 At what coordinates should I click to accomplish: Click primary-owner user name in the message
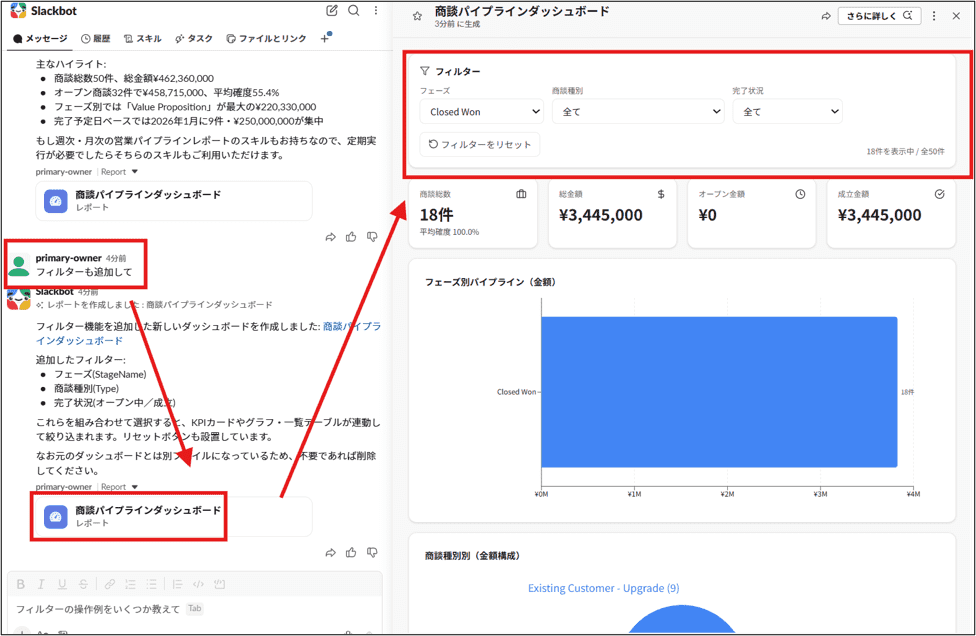[68, 258]
